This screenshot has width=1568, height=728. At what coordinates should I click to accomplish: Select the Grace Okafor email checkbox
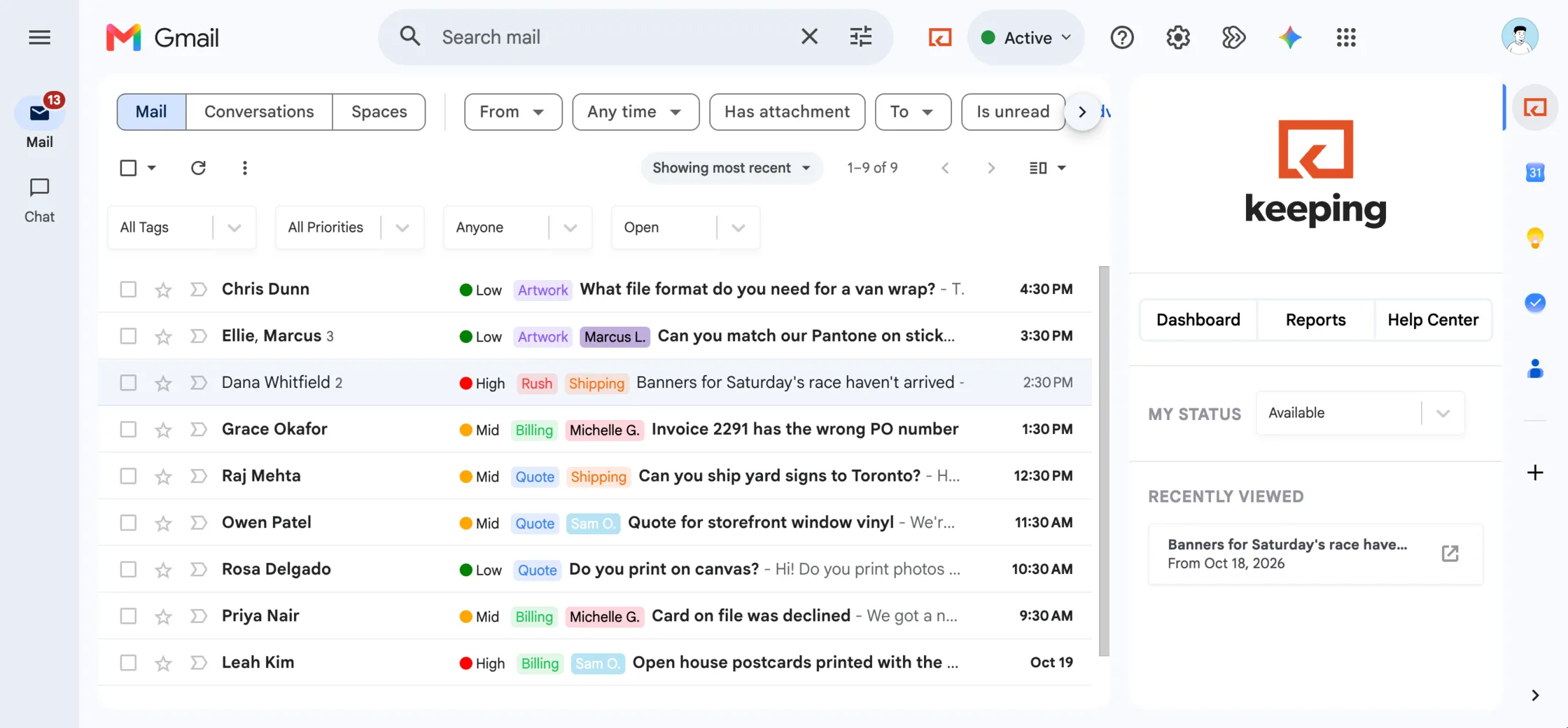click(128, 429)
